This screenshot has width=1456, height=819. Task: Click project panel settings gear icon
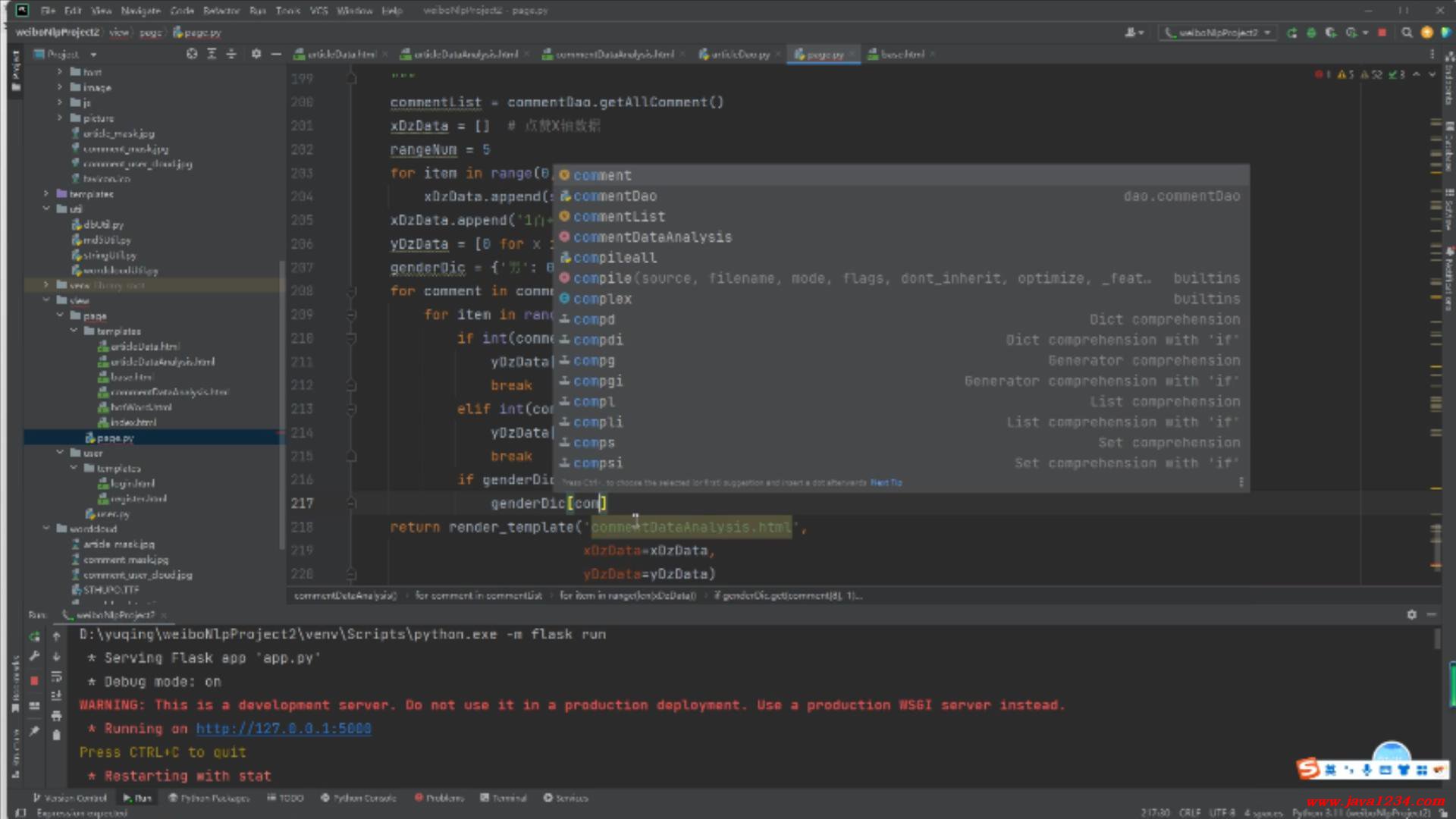point(256,54)
